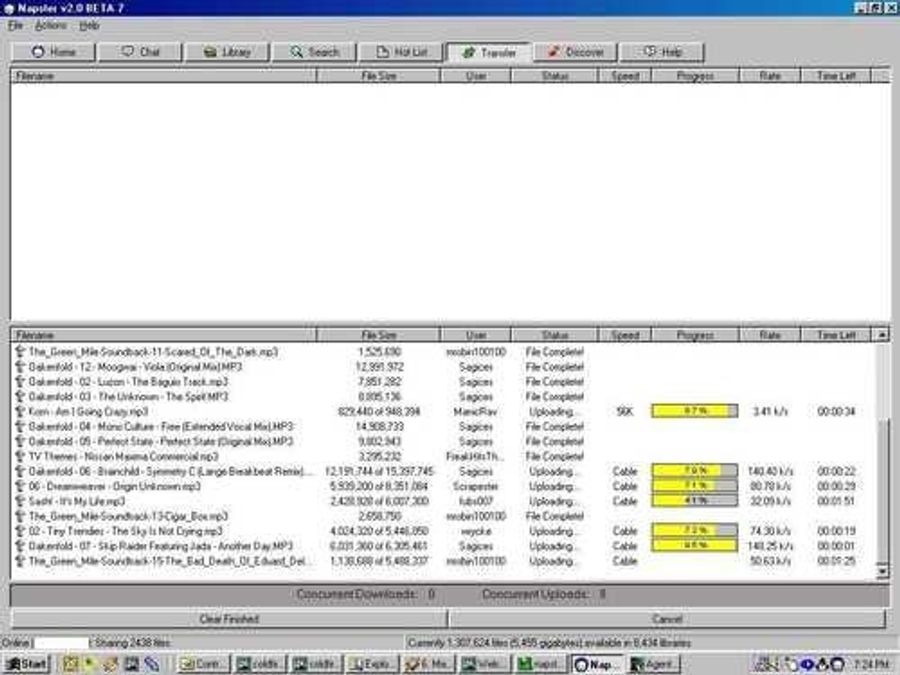Click progress bar for Oakenfold - 07 - Skip Raider
The height and width of the screenshot is (675, 900).
(695, 545)
